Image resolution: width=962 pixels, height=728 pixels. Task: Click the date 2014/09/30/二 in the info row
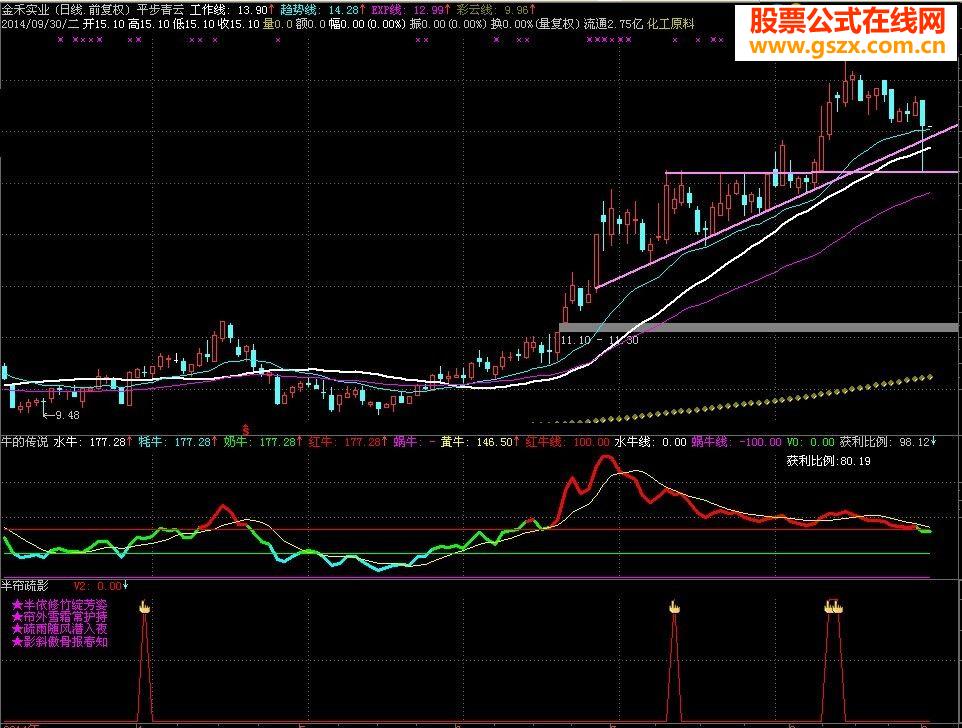coord(40,24)
